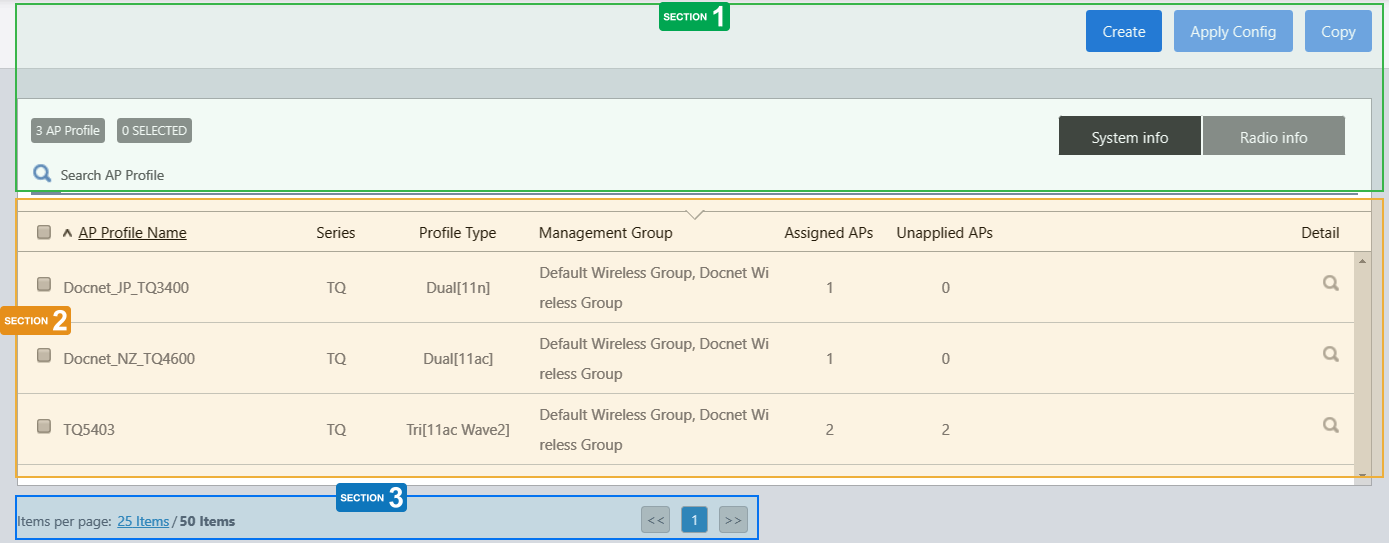
Task: Go to previous page with << button
Action: click(x=656, y=520)
